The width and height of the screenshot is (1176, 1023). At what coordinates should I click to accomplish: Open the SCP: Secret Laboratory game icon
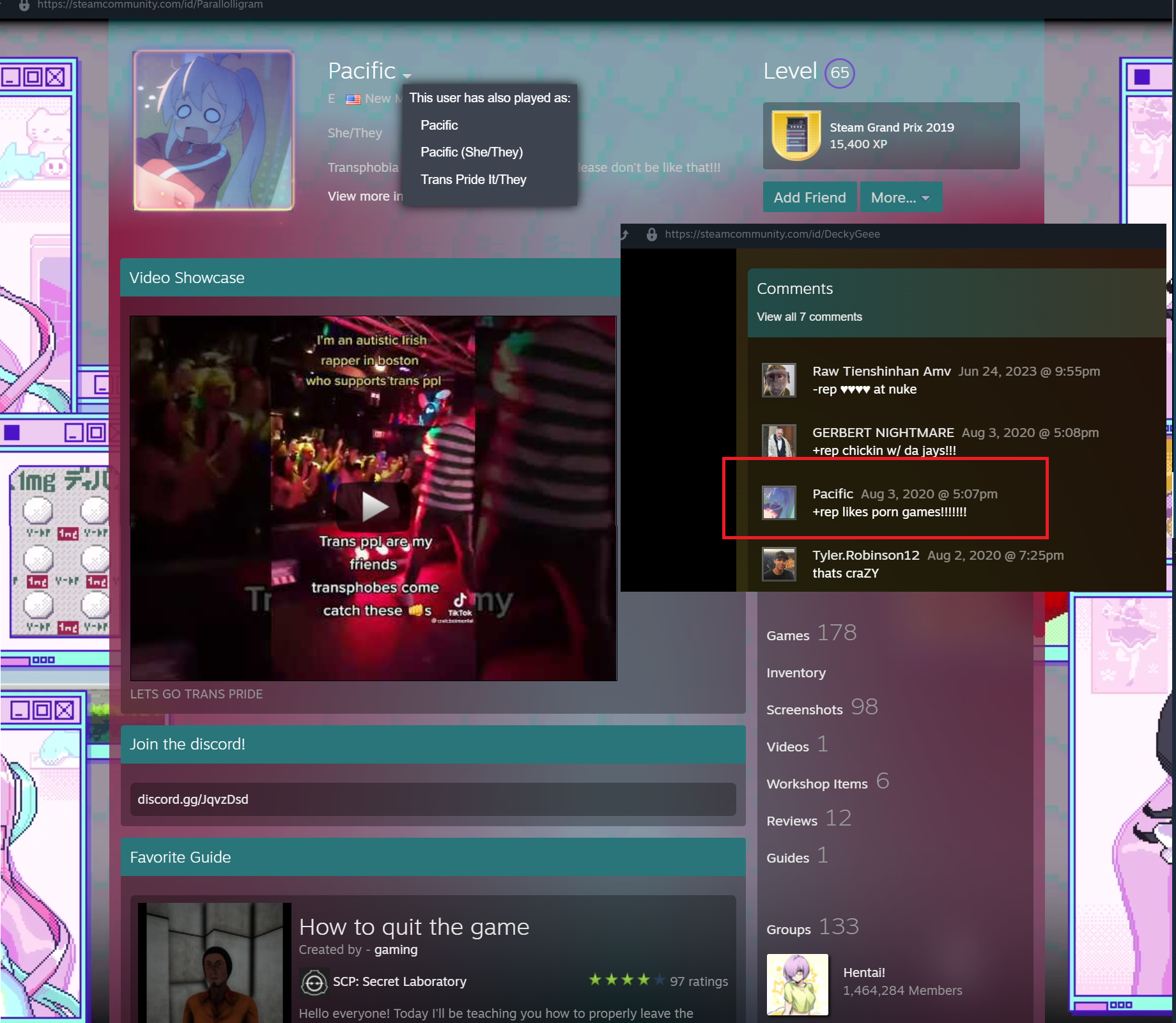pyautogui.click(x=314, y=982)
